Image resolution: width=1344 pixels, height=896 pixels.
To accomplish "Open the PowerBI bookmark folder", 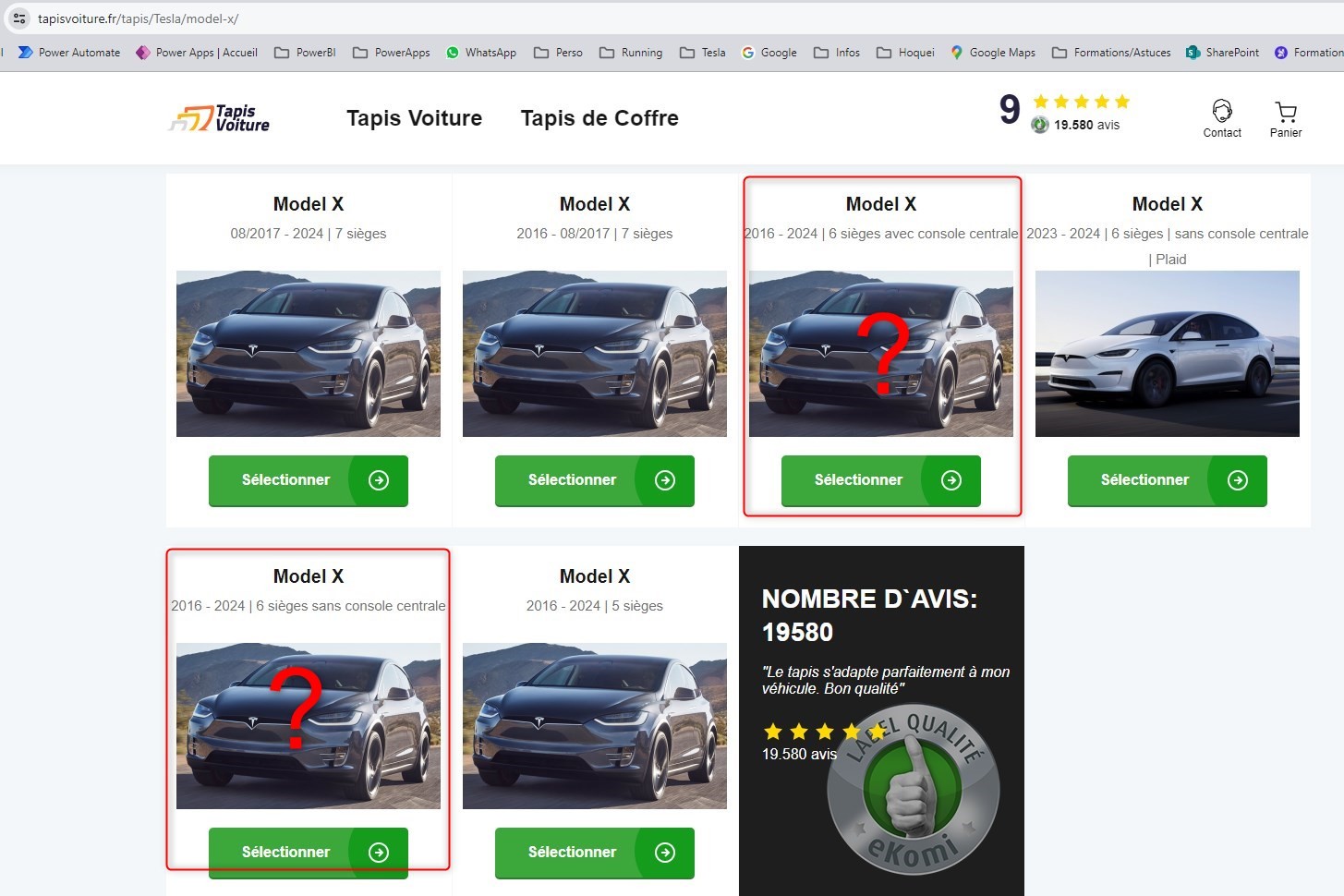I will pos(305,53).
